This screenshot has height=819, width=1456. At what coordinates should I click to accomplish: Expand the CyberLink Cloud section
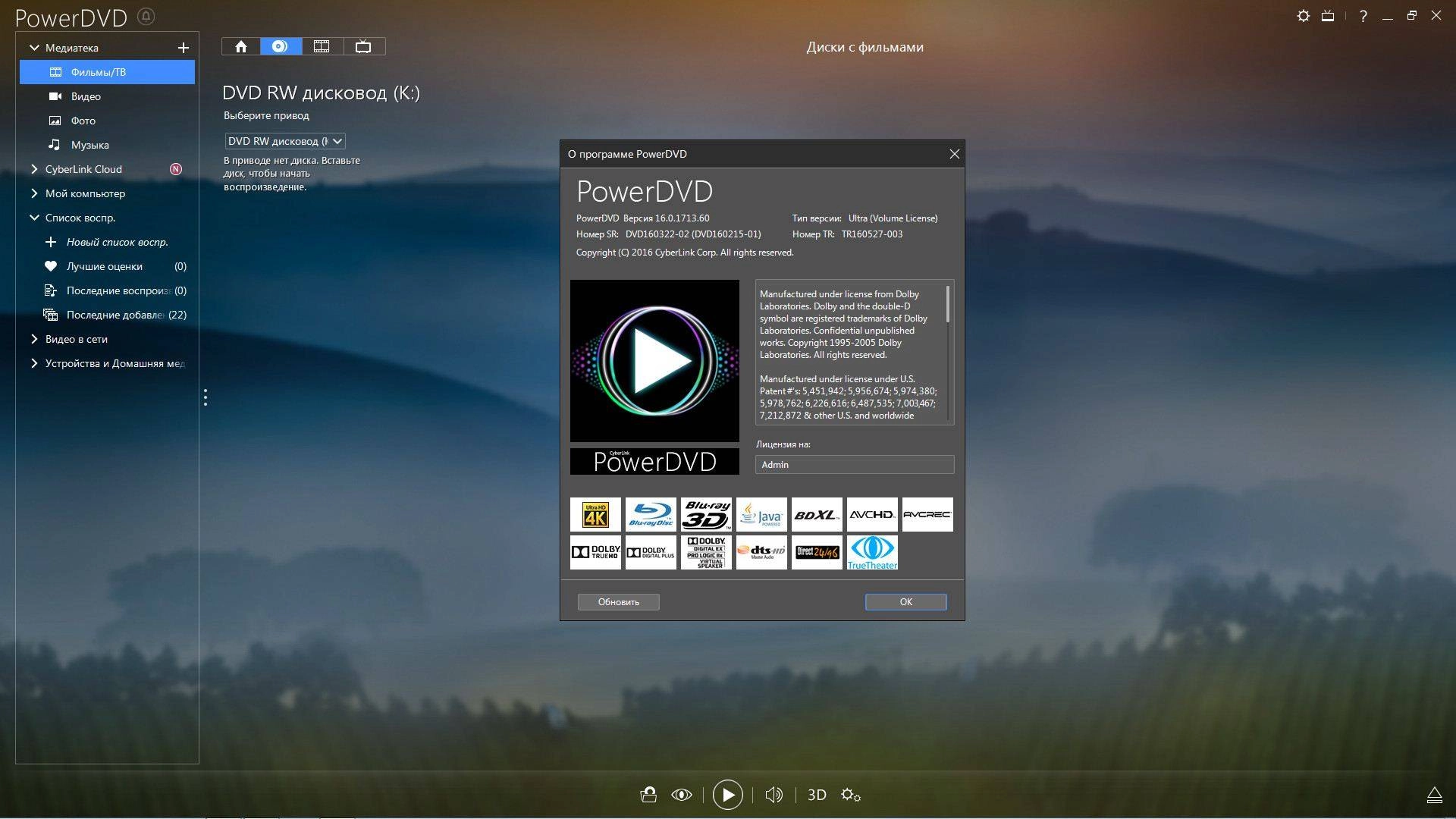pyautogui.click(x=34, y=169)
